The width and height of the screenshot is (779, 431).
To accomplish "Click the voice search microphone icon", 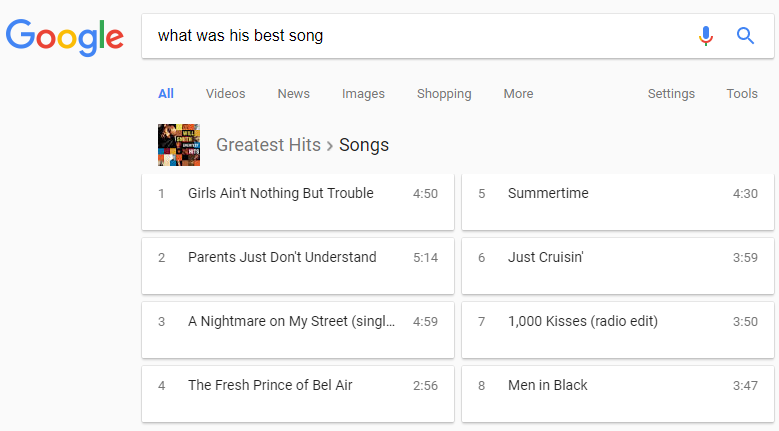I will tap(705, 36).
